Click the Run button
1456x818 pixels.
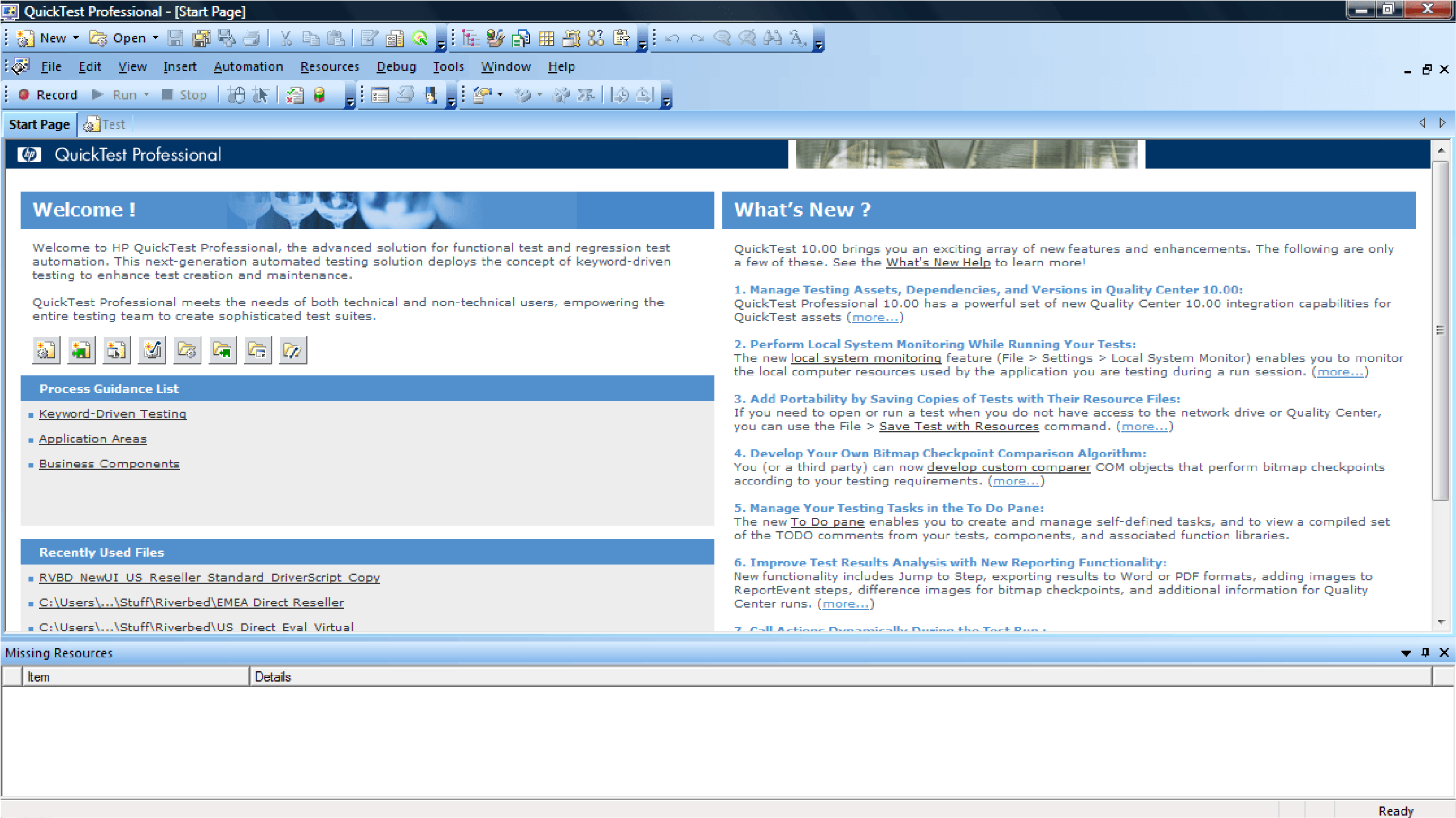115,95
